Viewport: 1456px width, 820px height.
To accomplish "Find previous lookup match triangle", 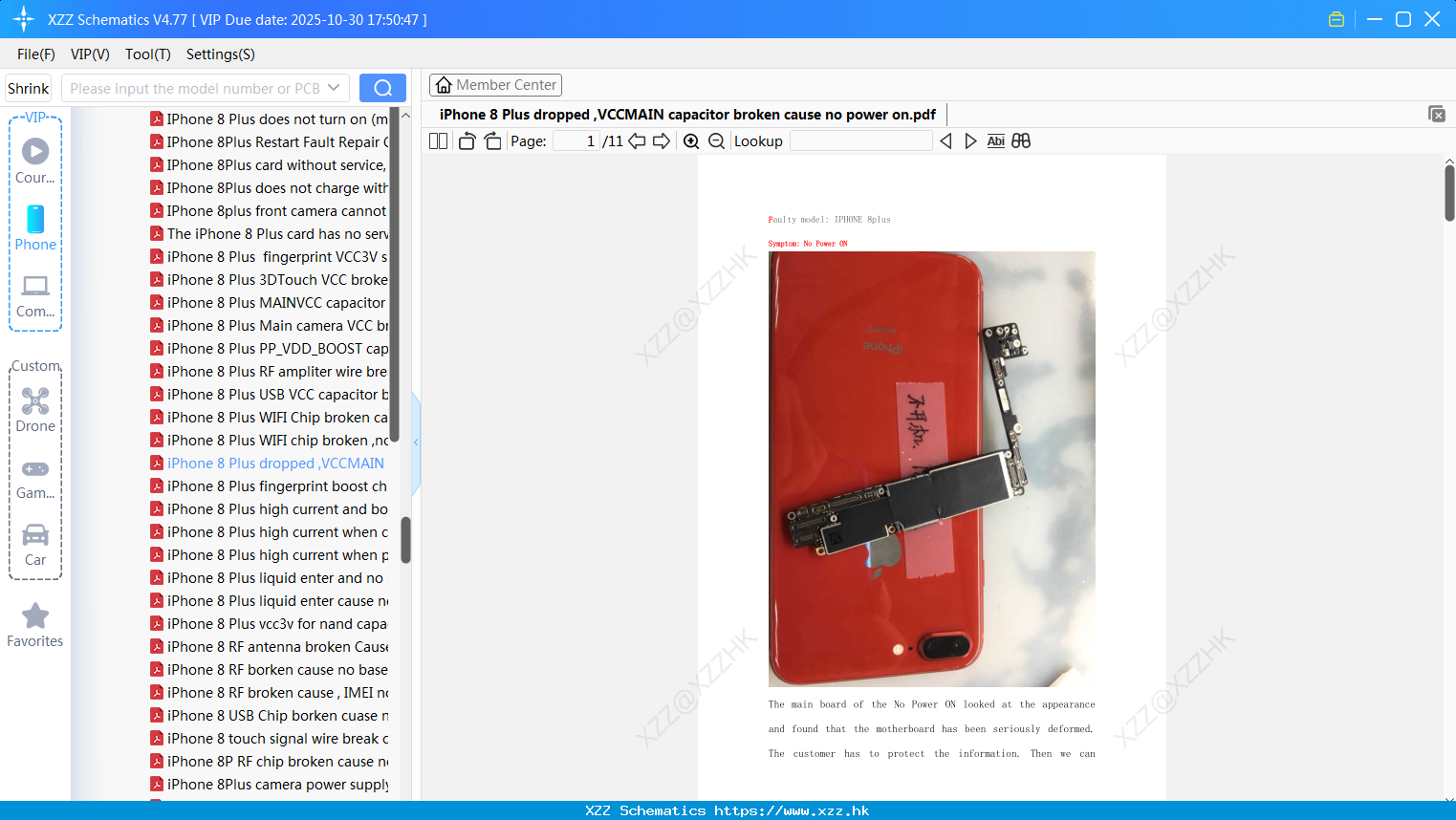I will pyautogui.click(x=945, y=140).
